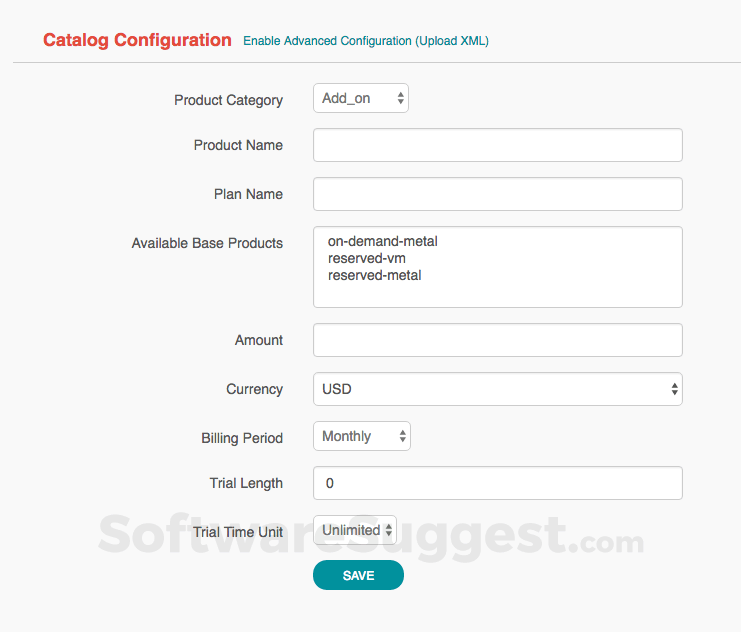Click the Currency label text
Image resolution: width=741 pixels, height=632 pixels.
(x=254, y=389)
